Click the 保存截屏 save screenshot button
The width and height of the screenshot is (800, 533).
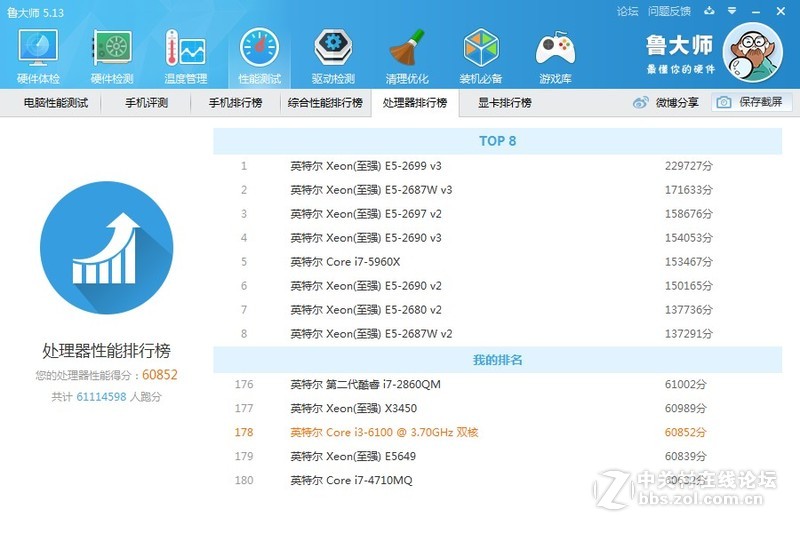click(752, 103)
